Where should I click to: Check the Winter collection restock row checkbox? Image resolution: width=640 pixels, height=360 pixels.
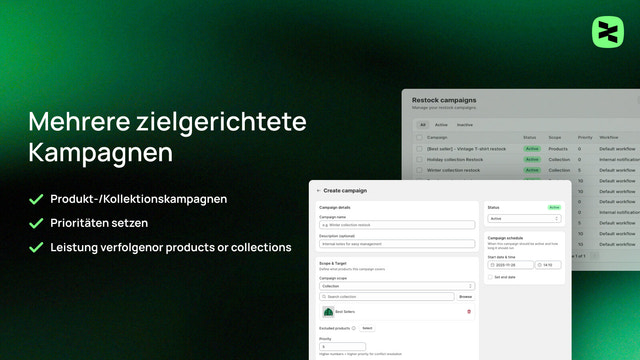click(x=419, y=170)
